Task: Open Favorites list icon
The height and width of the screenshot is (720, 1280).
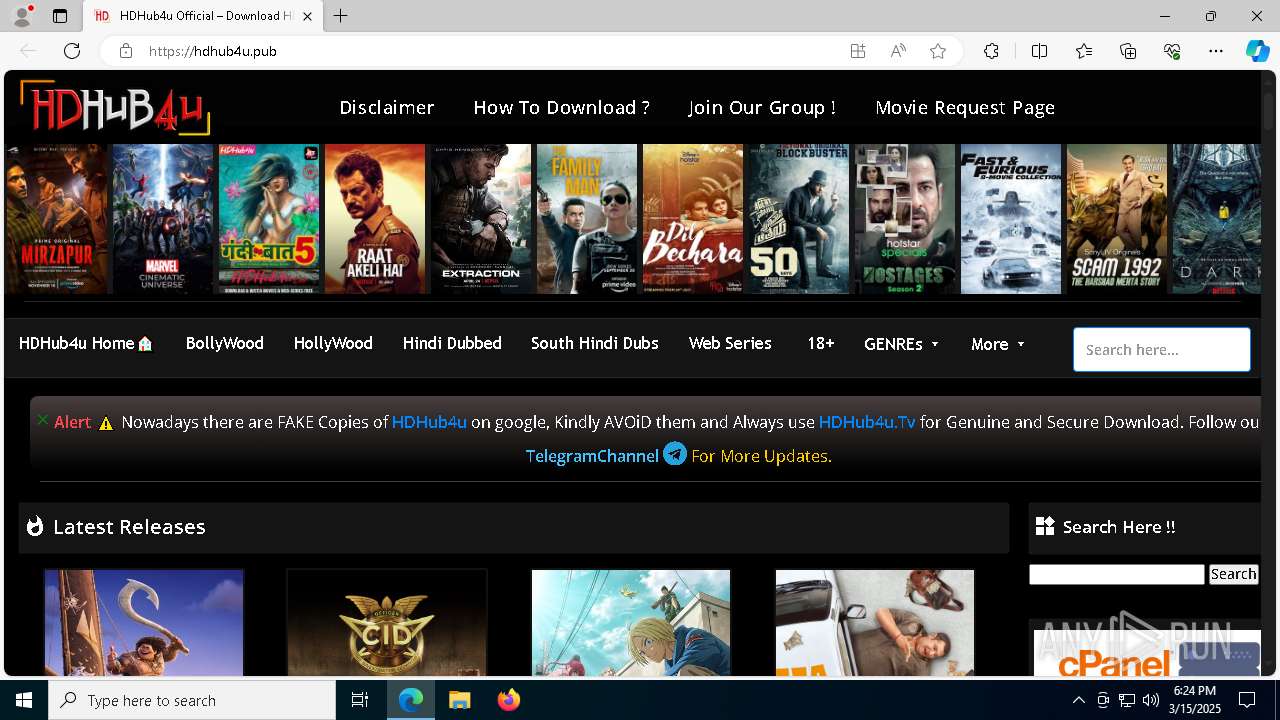Action: pyautogui.click(x=1084, y=51)
